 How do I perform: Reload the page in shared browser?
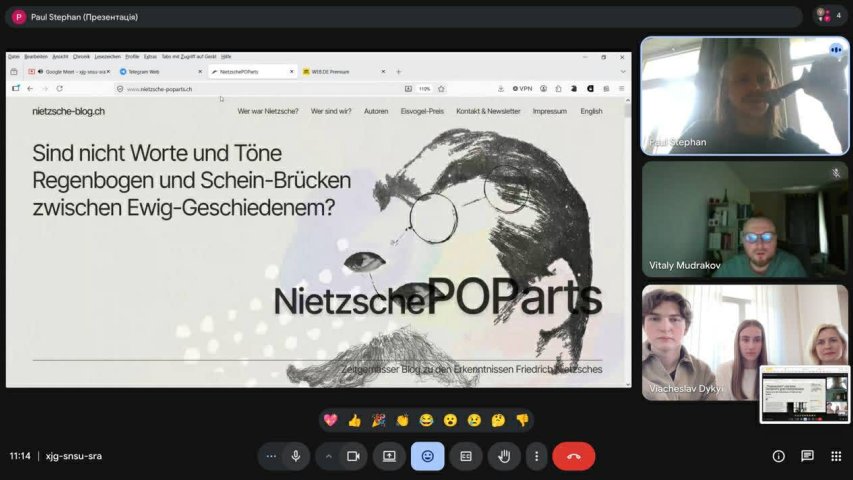[x=59, y=89]
